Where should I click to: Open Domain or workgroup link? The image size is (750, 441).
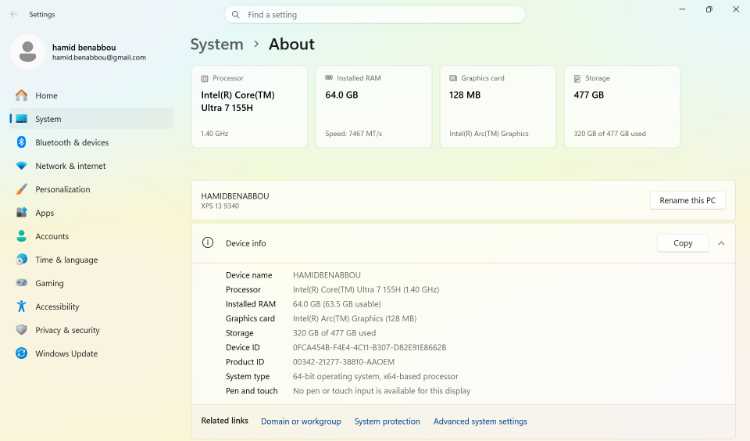tap(301, 421)
